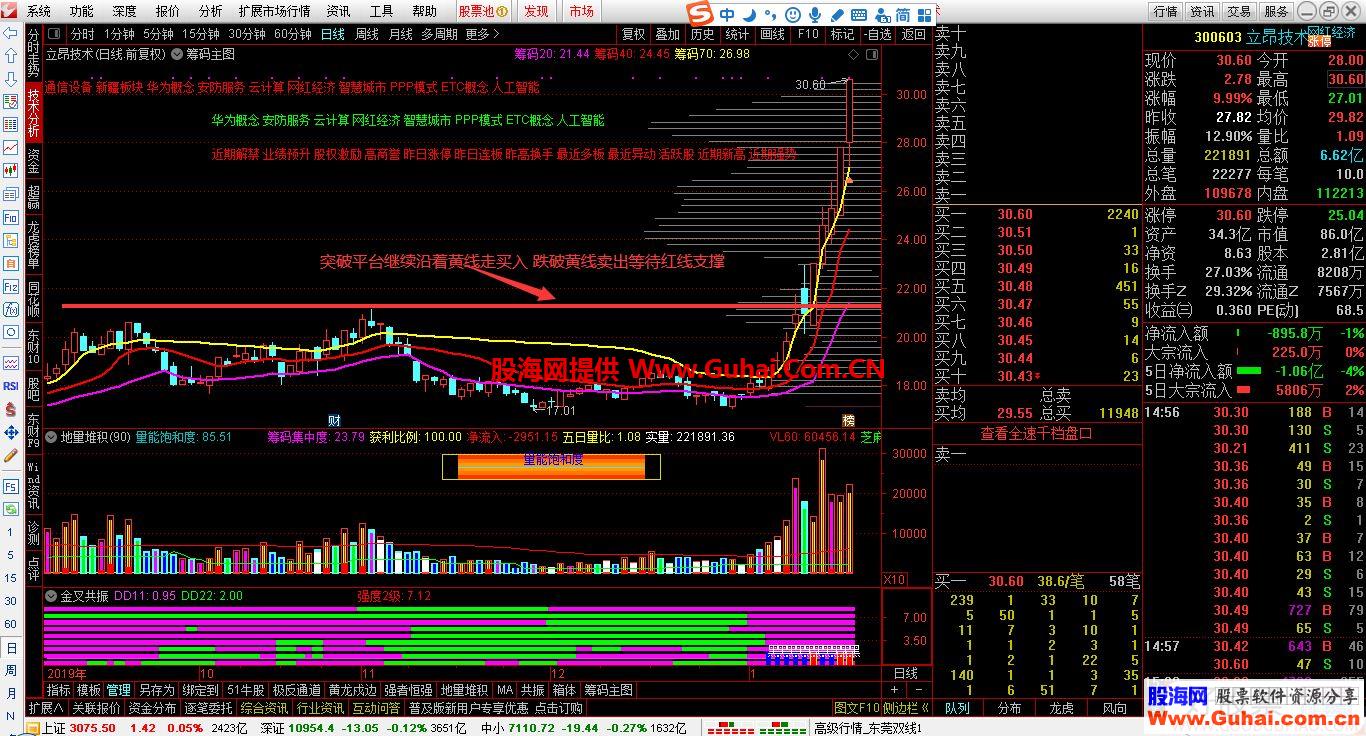Click stock code 300603 in quote panel
The height and width of the screenshot is (736, 1366).
pyautogui.click(x=1218, y=38)
